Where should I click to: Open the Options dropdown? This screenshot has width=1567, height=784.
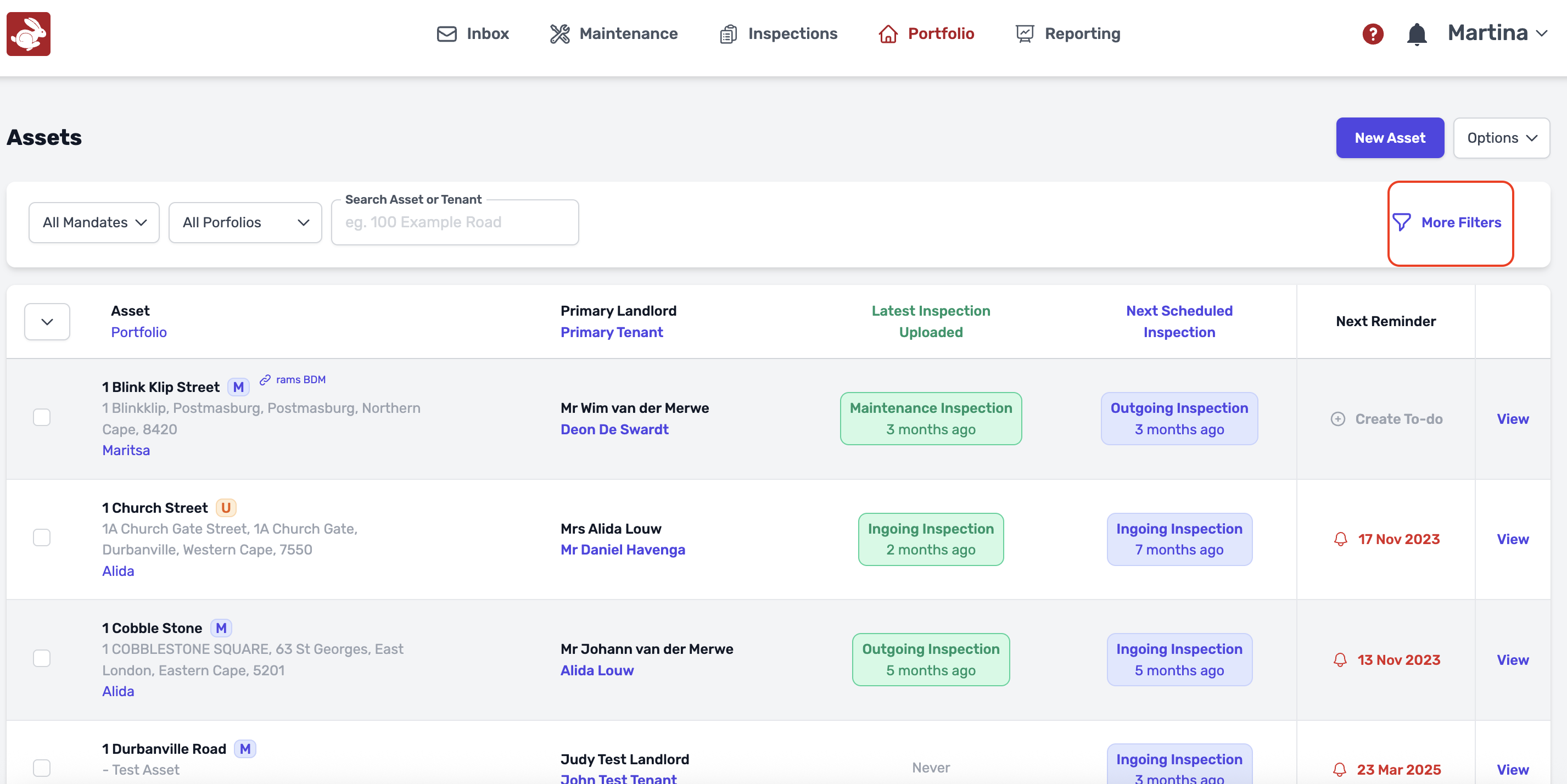pyautogui.click(x=1501, y=138)
